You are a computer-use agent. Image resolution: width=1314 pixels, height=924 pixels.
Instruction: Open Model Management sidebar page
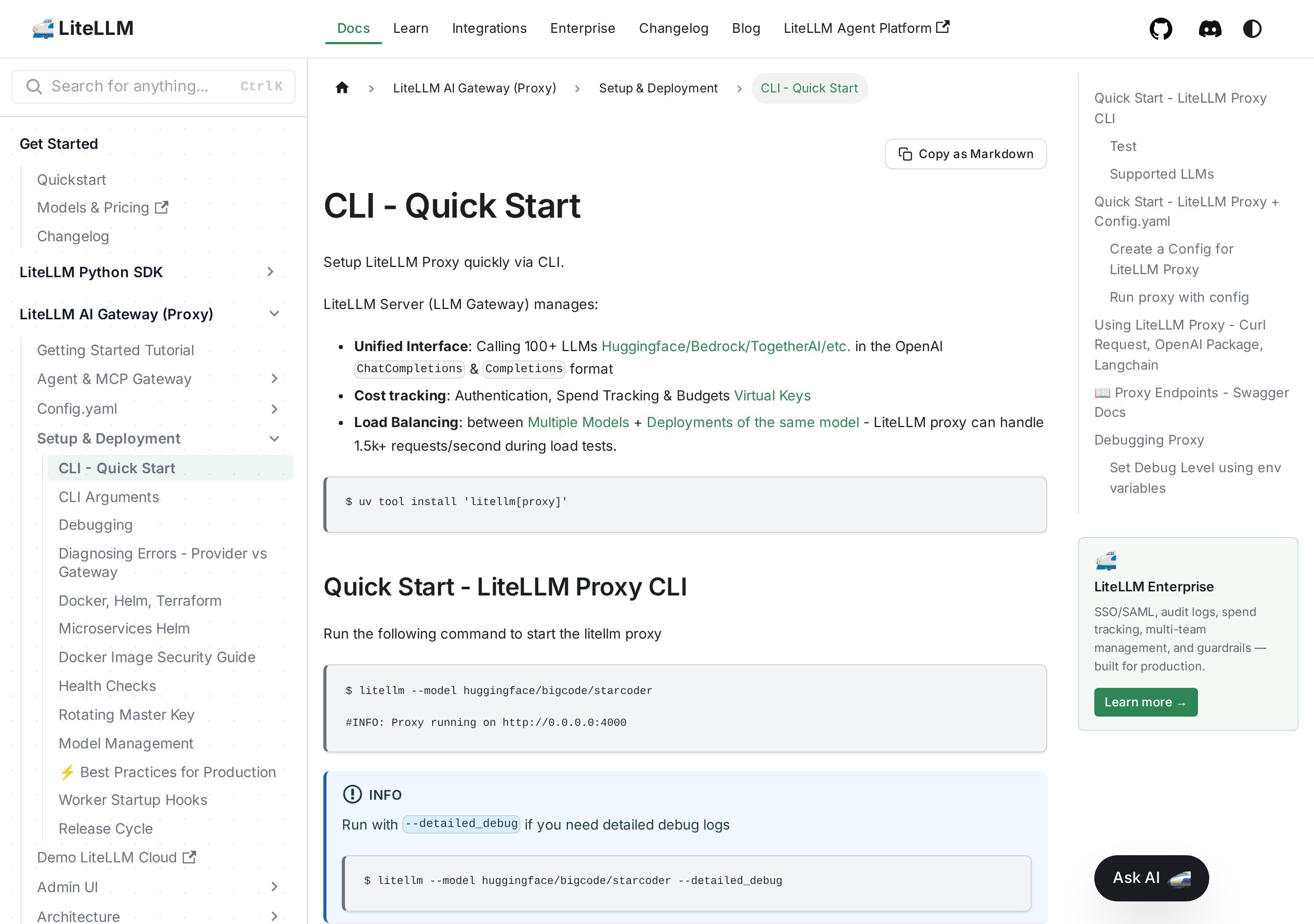[x=126, y=743]
